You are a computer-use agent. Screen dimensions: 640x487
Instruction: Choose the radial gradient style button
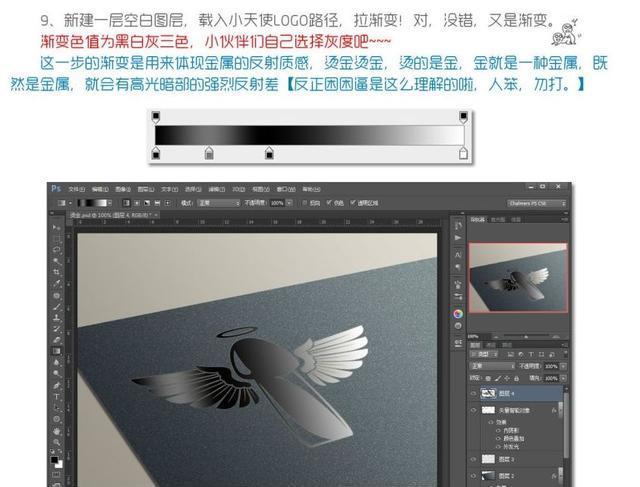click(x=137, y=203)
